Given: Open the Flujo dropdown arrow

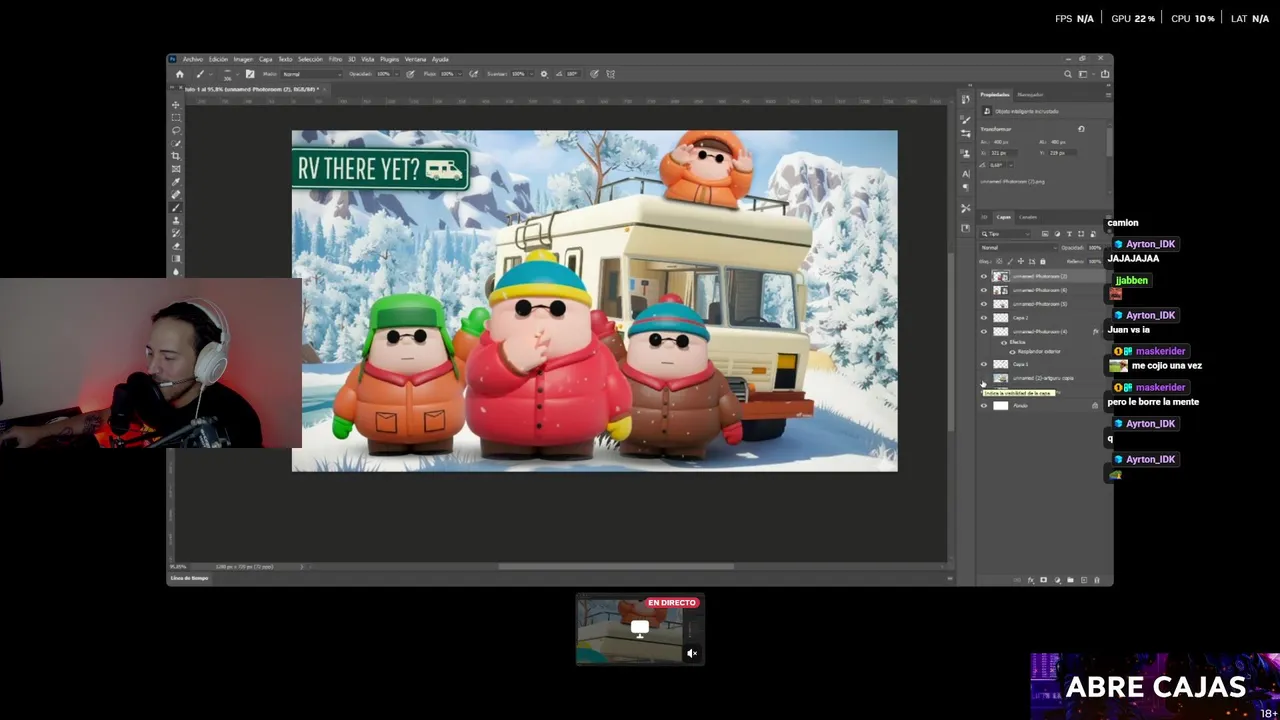Looking at the screenshot, I should 460,74.
